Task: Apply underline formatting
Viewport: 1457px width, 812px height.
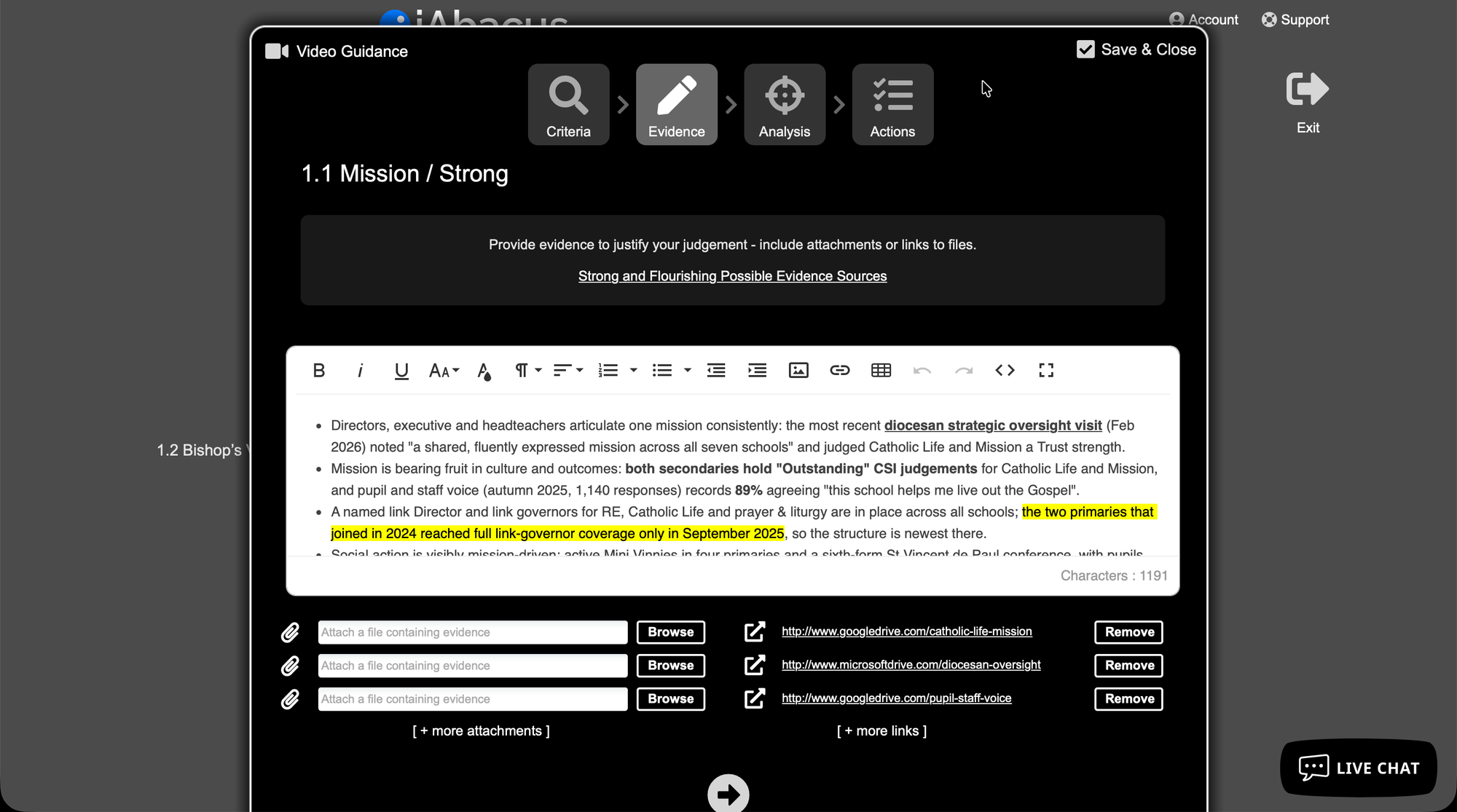Action: 401,371
